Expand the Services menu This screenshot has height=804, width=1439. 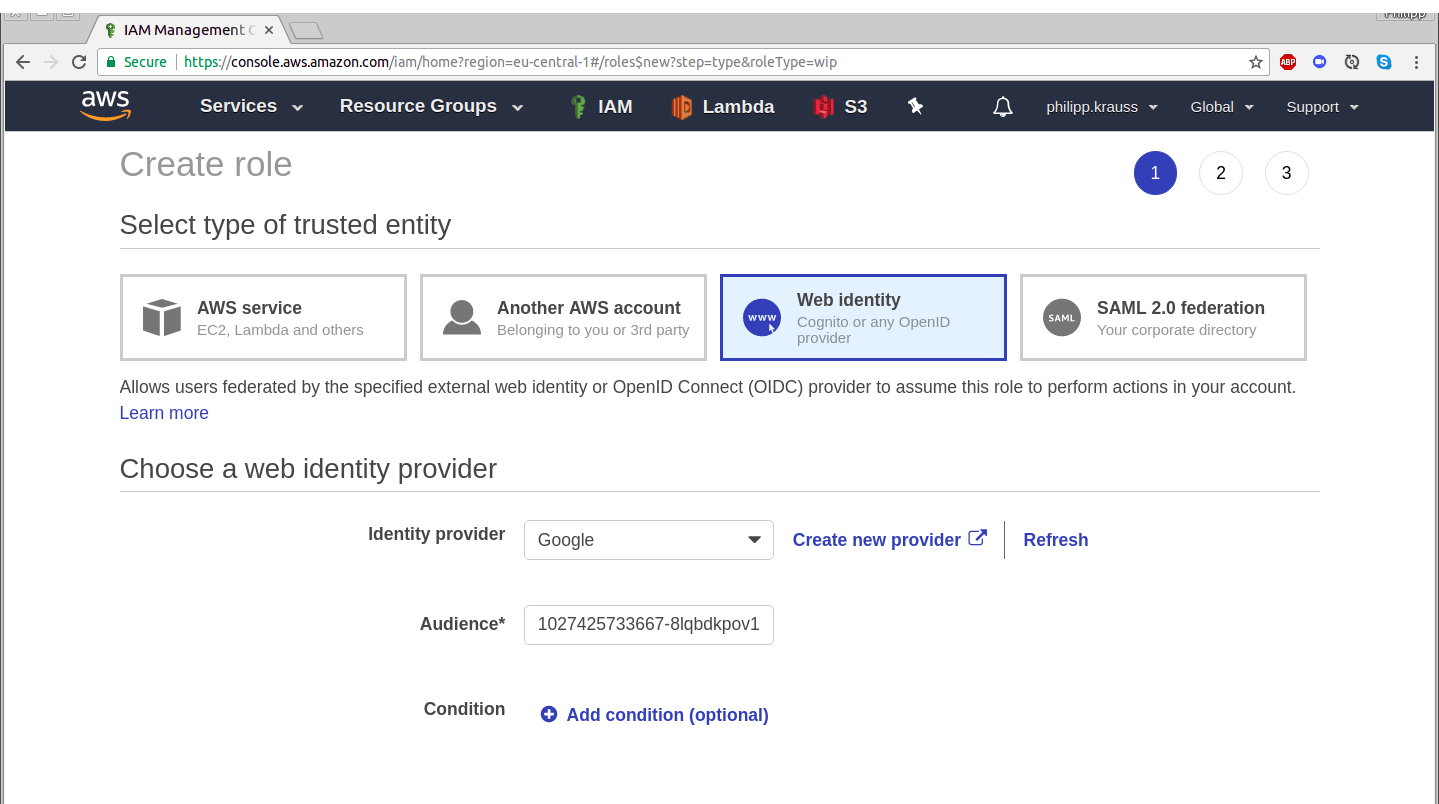point(251,107)
